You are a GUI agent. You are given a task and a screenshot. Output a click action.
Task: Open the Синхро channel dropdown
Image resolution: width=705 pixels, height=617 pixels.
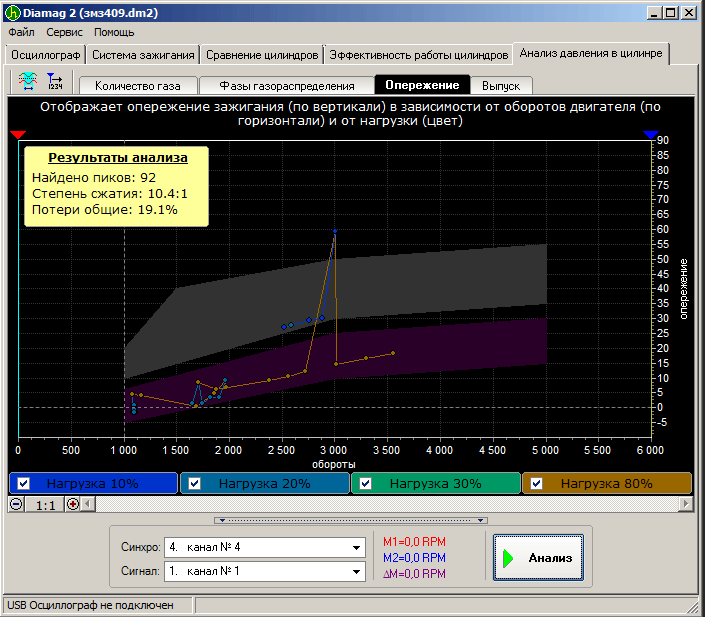click(356, 547)
